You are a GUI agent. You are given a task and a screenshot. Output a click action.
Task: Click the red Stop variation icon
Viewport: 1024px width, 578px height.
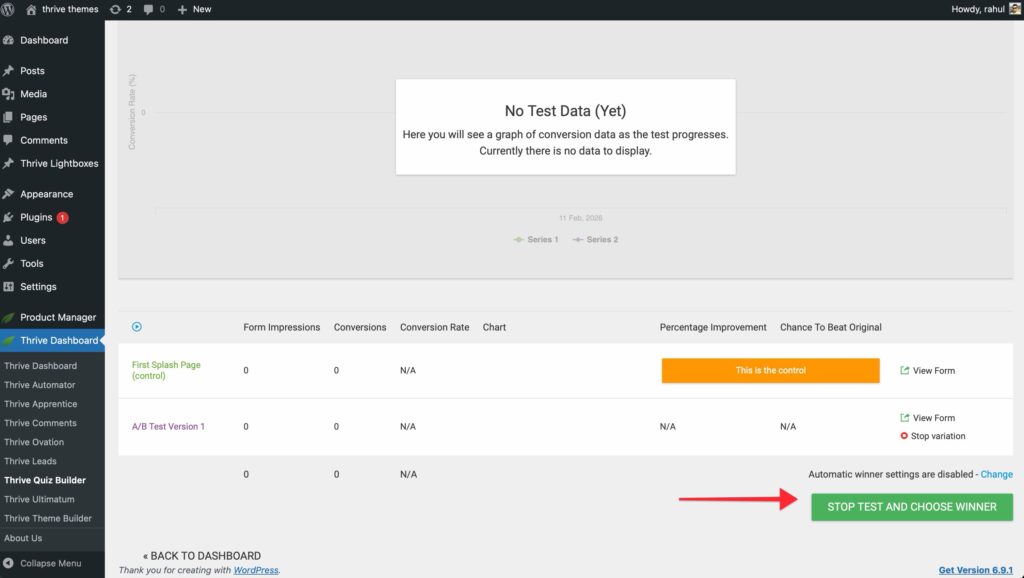pos(904,436)
